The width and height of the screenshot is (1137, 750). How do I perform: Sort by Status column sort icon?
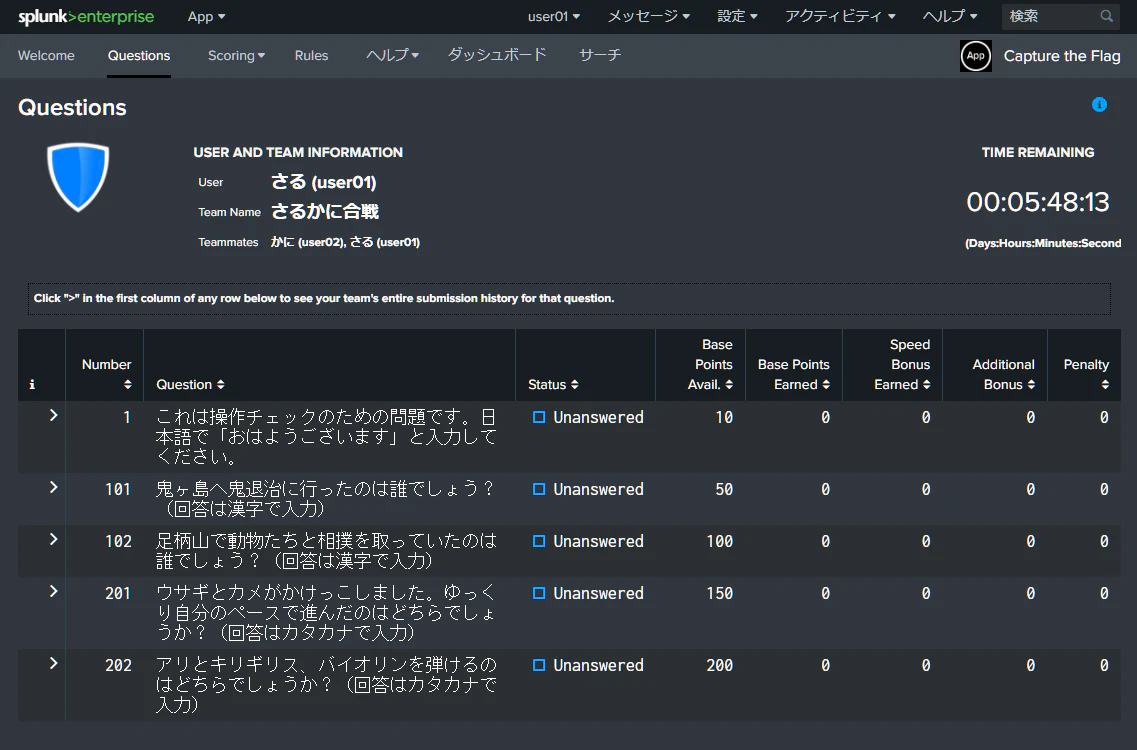(x=574, y=384)
